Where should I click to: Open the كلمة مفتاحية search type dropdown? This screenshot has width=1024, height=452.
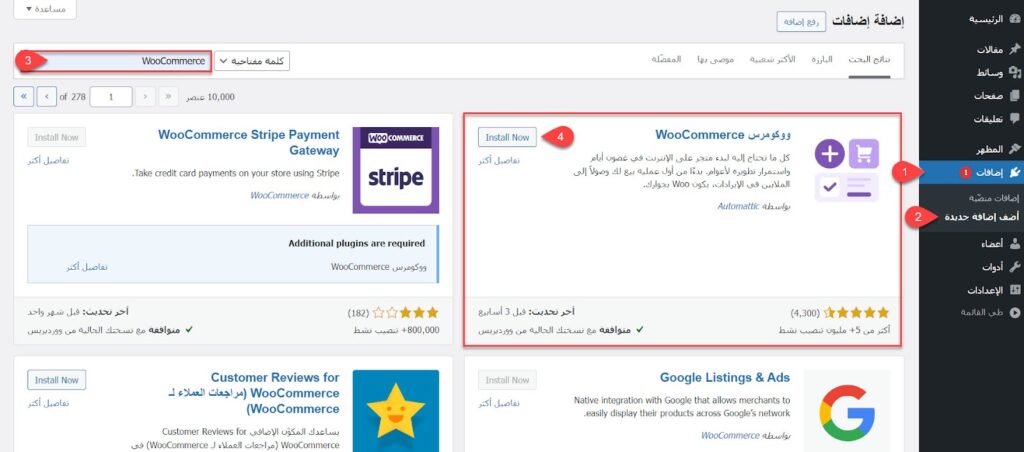(252, 61)
